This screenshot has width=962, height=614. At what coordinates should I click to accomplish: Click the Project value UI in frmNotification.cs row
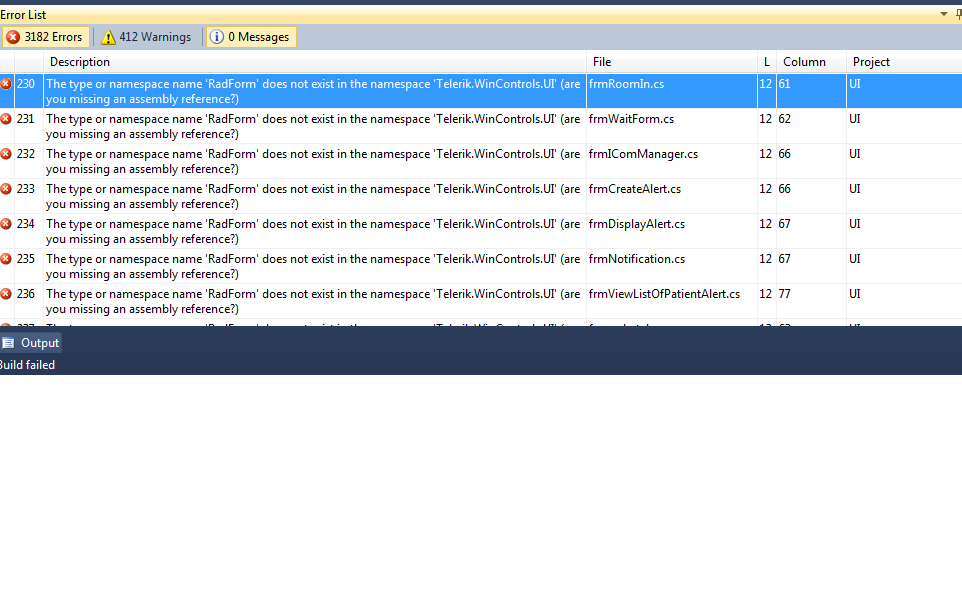(x=855, y=259)
